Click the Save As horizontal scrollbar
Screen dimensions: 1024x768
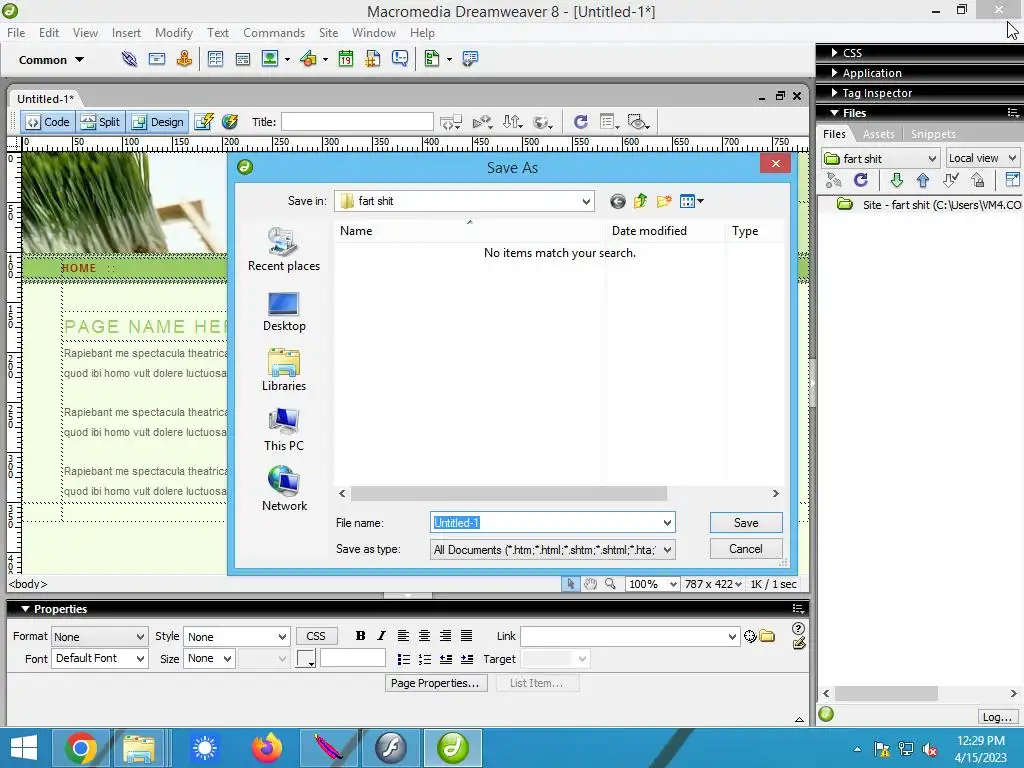coord(508,494)
